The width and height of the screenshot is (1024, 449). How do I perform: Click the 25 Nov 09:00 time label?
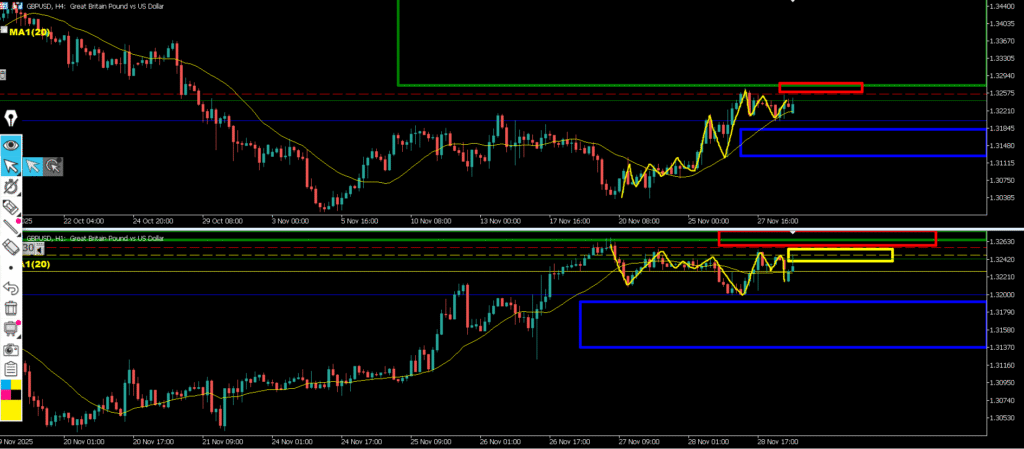pyautogui.click(x=431, y=442)
